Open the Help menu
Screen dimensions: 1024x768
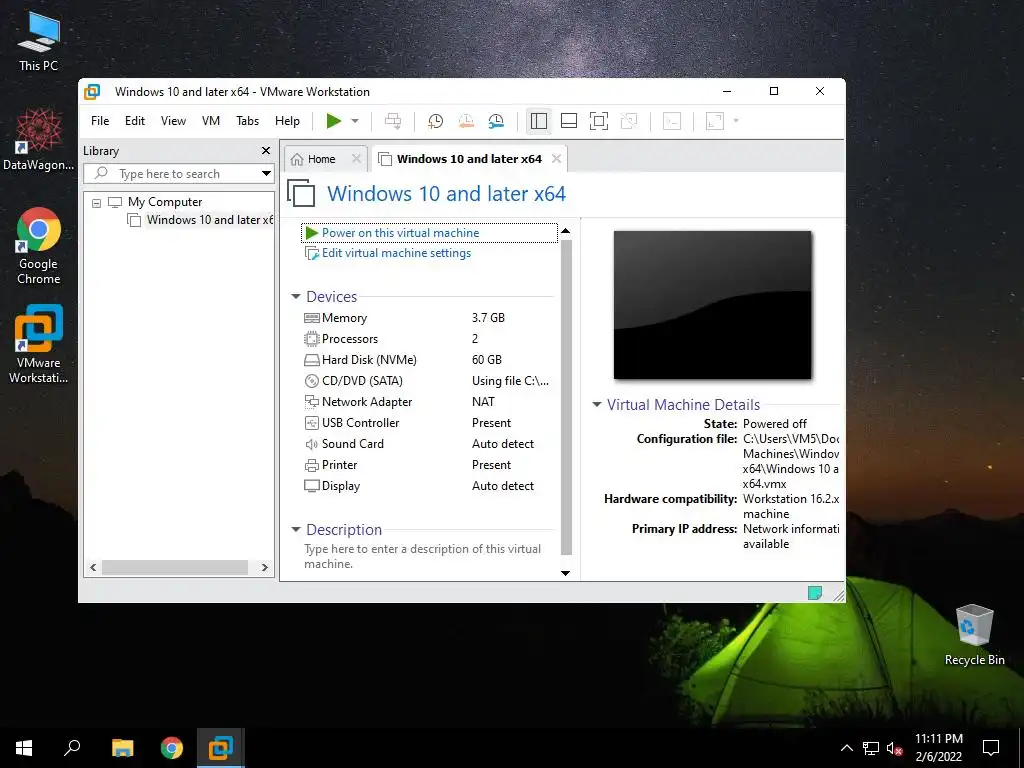click(287, 121)
